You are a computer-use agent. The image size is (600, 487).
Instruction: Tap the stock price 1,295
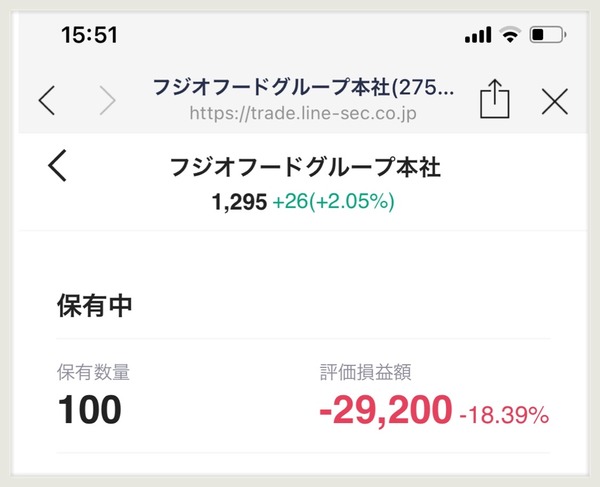click(x=239, y=202)
